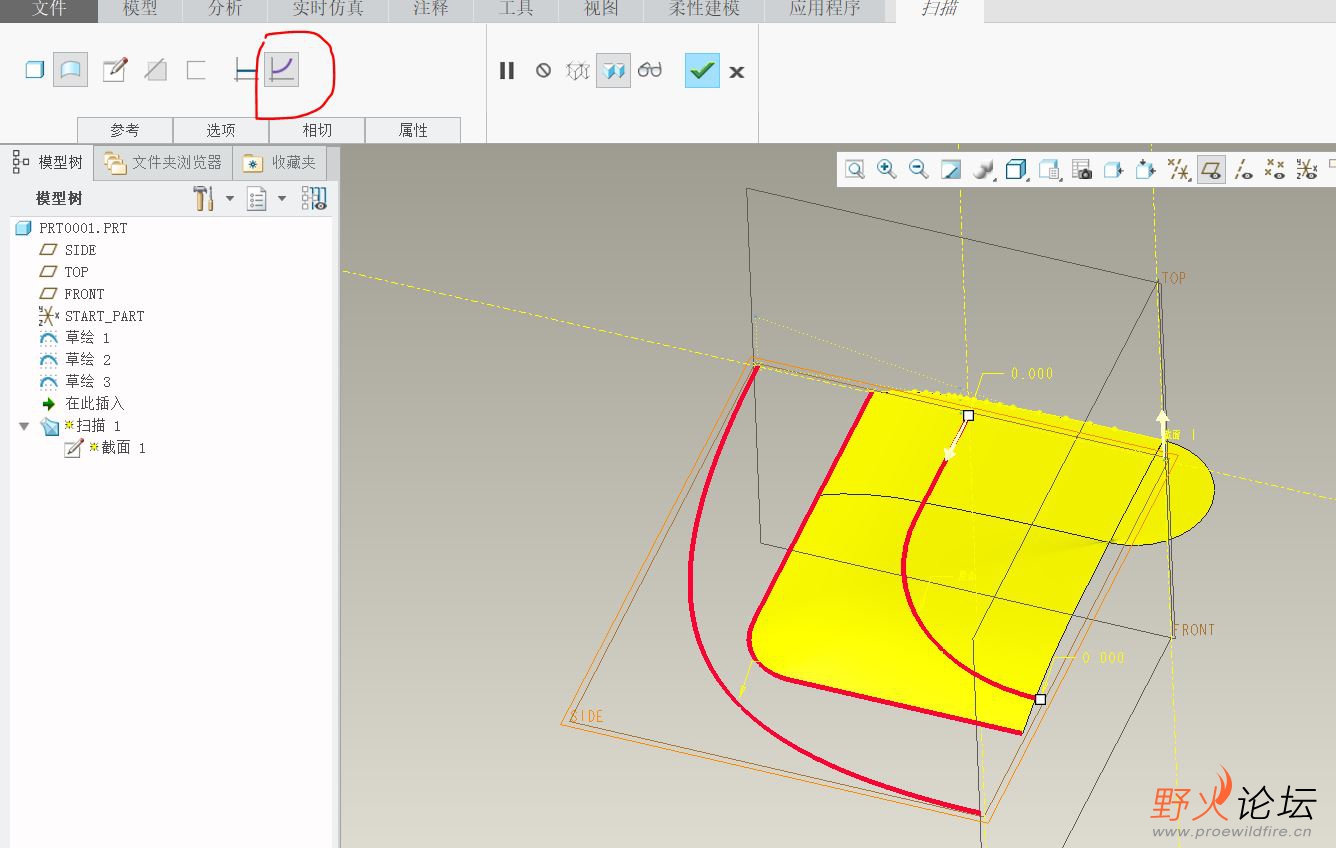The image size is (1336, 848).
Task: Toggle the remove material option
Action: pos(155,70)
